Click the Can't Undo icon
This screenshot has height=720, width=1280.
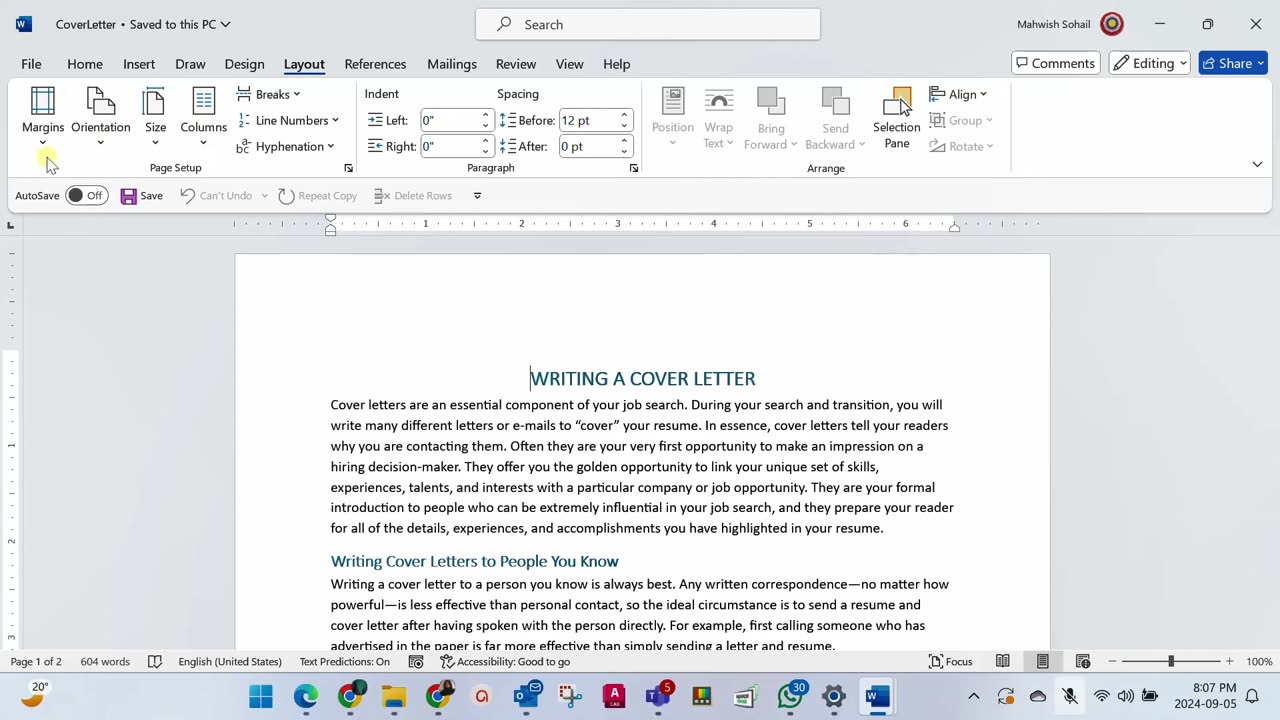pyautogui.click(x=187, y=196)
